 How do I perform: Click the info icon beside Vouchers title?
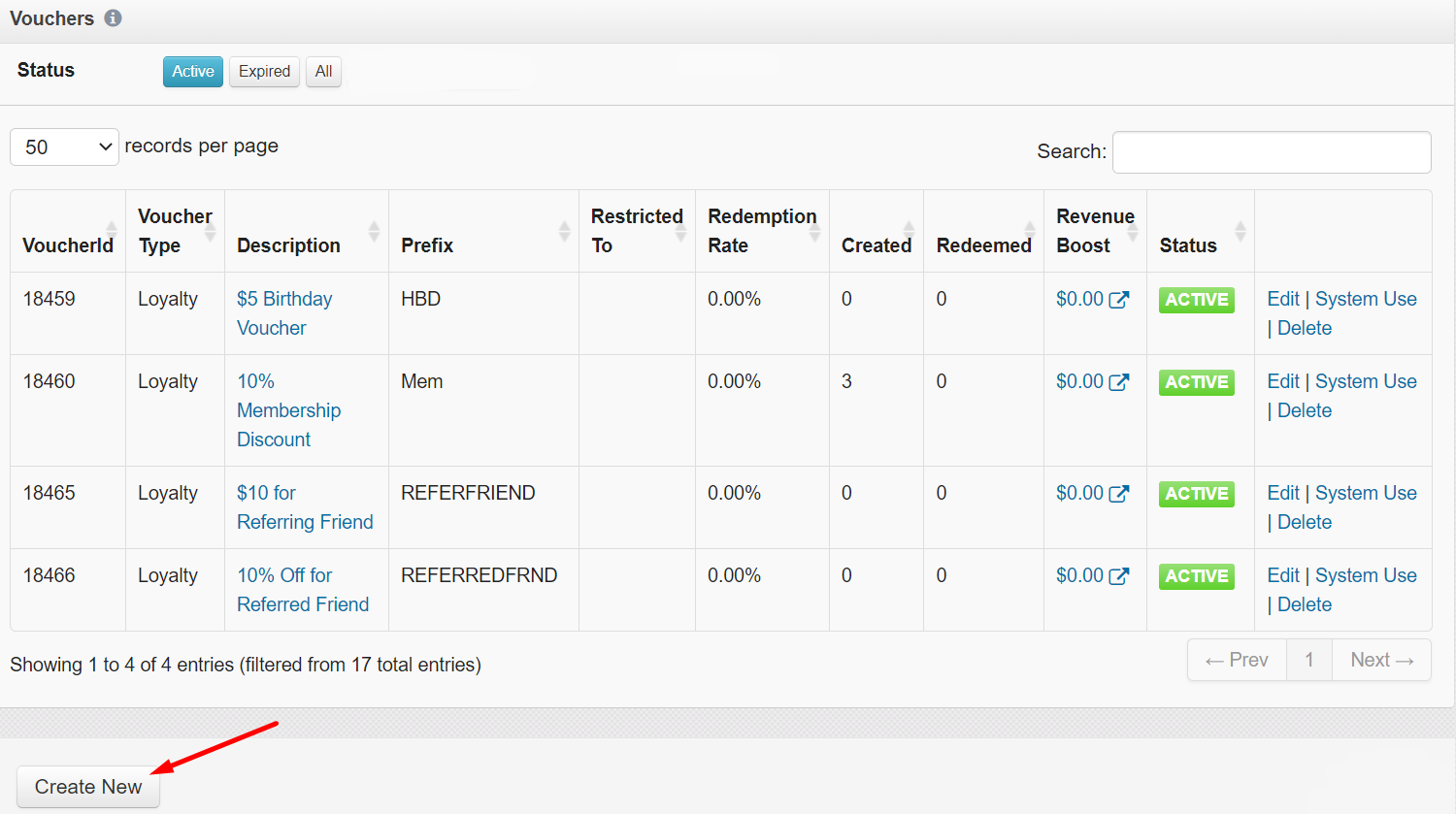click(113, 18)
